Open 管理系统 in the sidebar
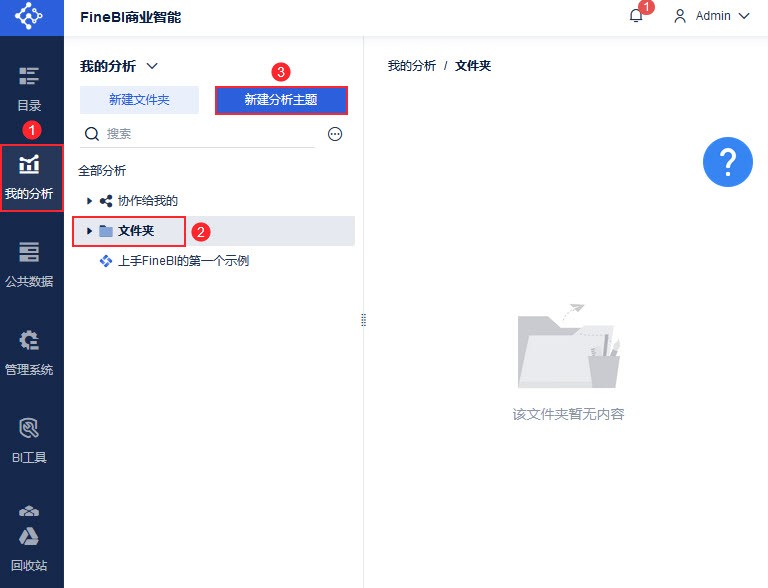The height and width of the screenshot is (588, 768). click(x=30, y=352)
